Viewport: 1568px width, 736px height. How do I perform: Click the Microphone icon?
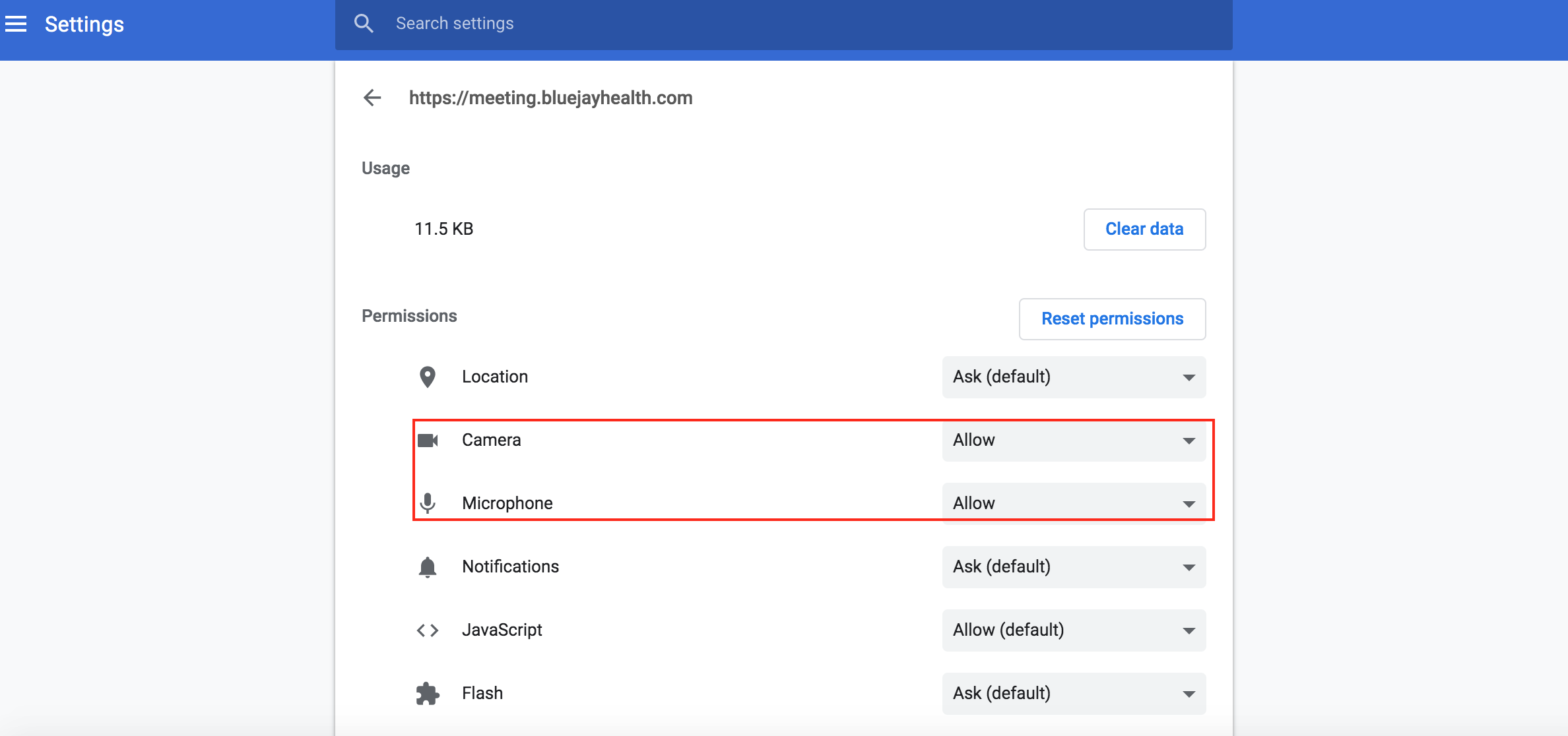428,503
